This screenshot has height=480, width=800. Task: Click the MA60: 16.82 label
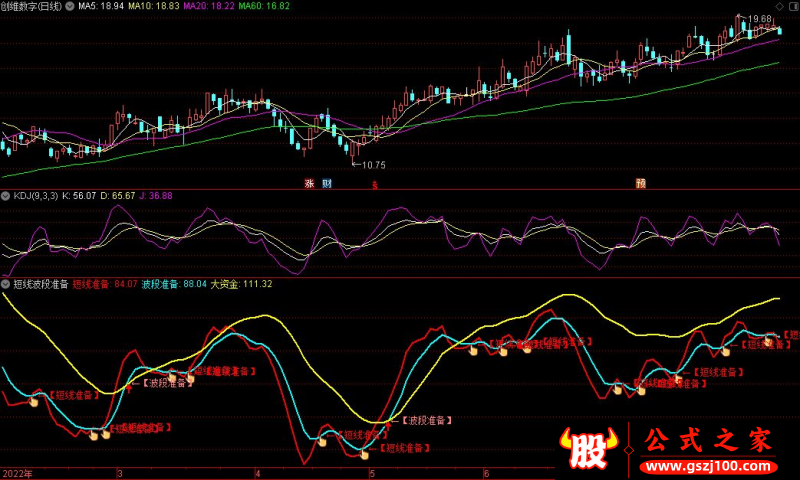point(264,6)
